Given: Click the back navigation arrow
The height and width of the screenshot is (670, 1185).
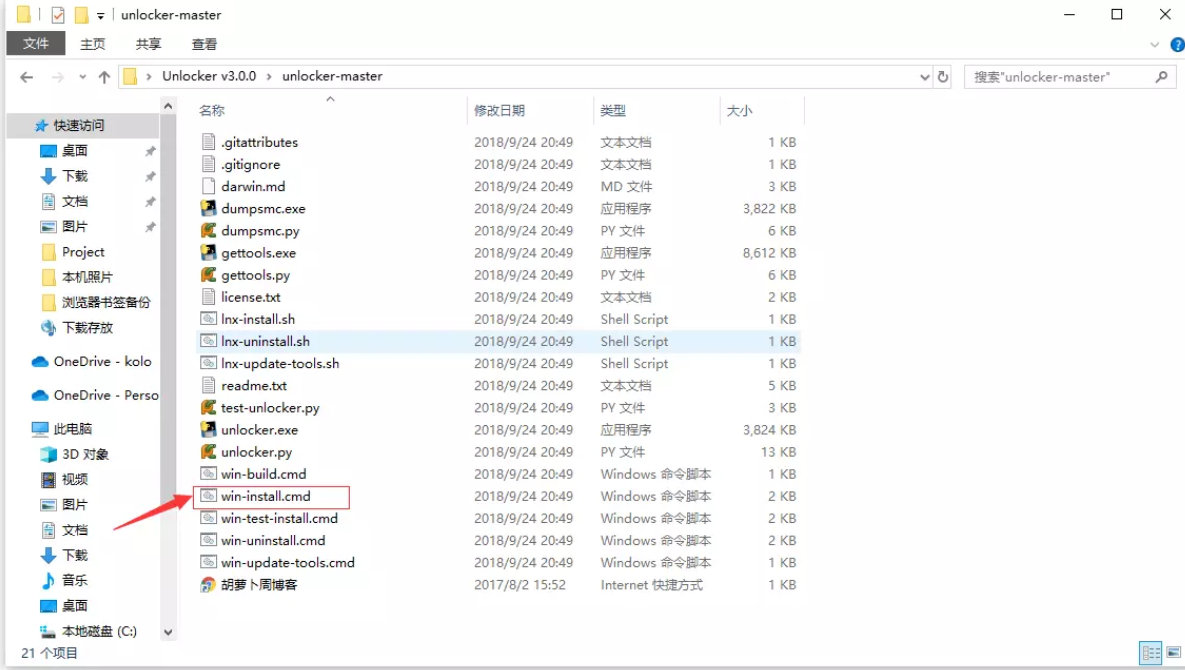Looking at the screenshot, I should 26,76.
